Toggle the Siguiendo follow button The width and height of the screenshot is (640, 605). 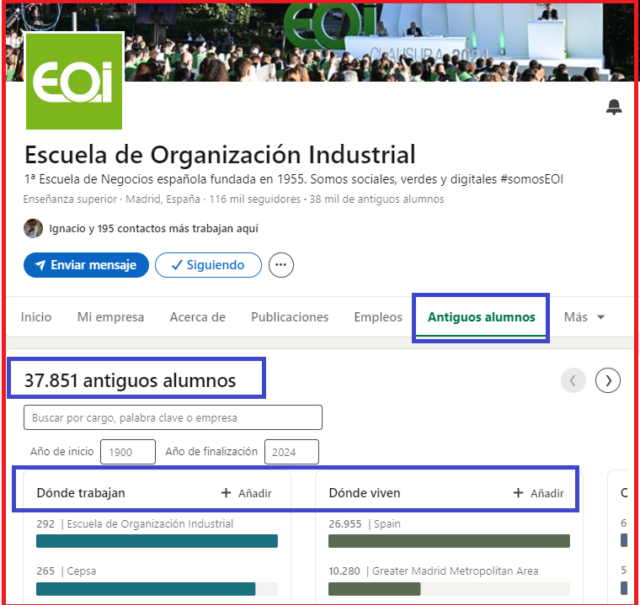tap(208, 265)
